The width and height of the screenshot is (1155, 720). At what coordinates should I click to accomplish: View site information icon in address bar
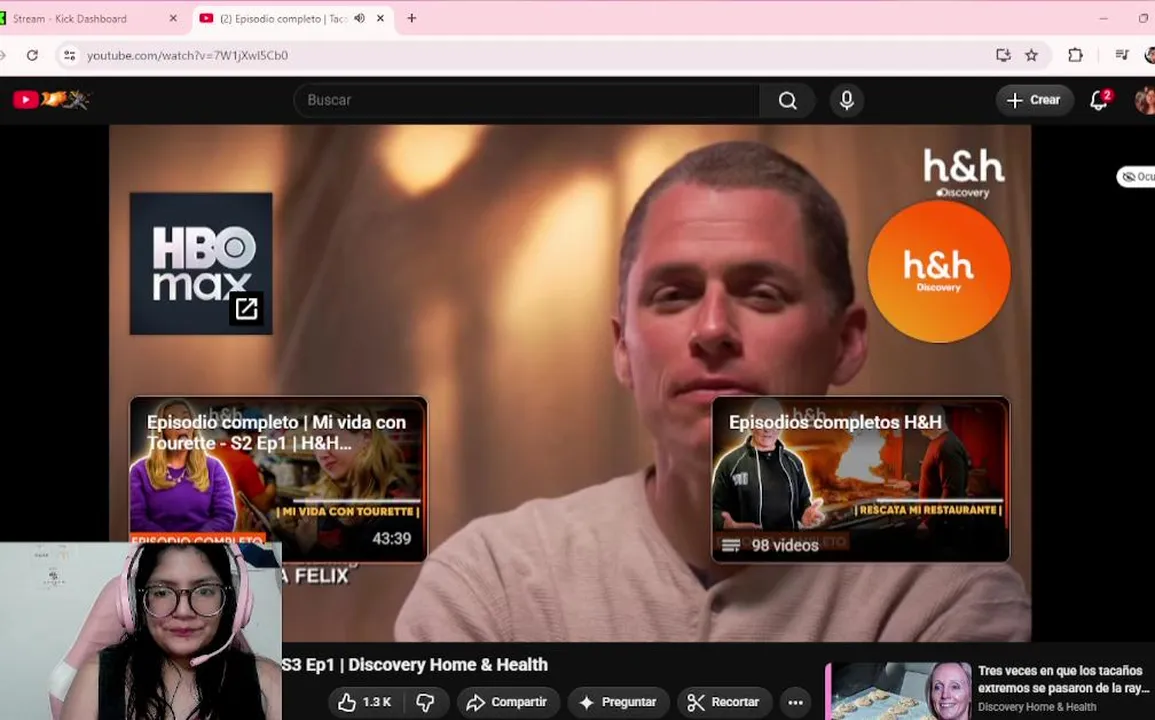coord(69,55)
